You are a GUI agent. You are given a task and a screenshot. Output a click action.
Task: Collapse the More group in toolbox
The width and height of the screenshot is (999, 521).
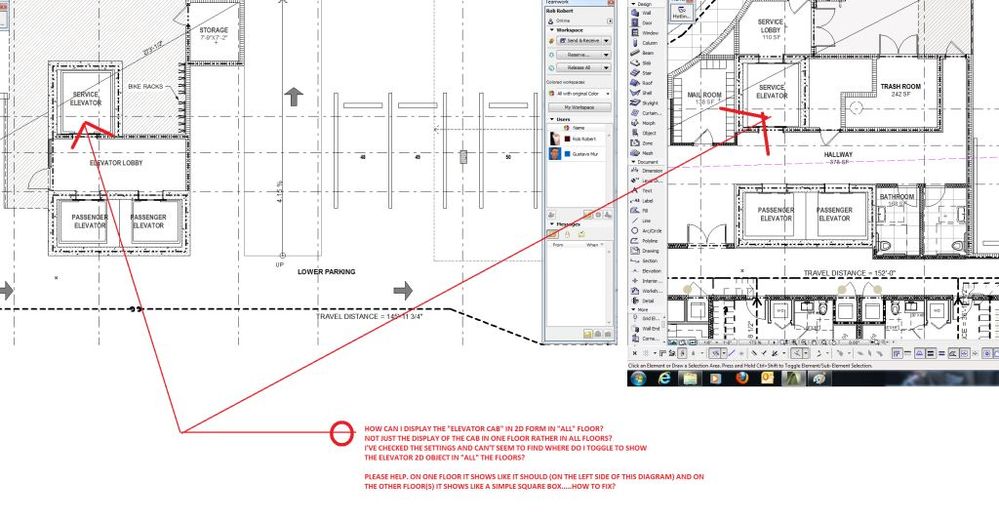click(x=633, y=310)
